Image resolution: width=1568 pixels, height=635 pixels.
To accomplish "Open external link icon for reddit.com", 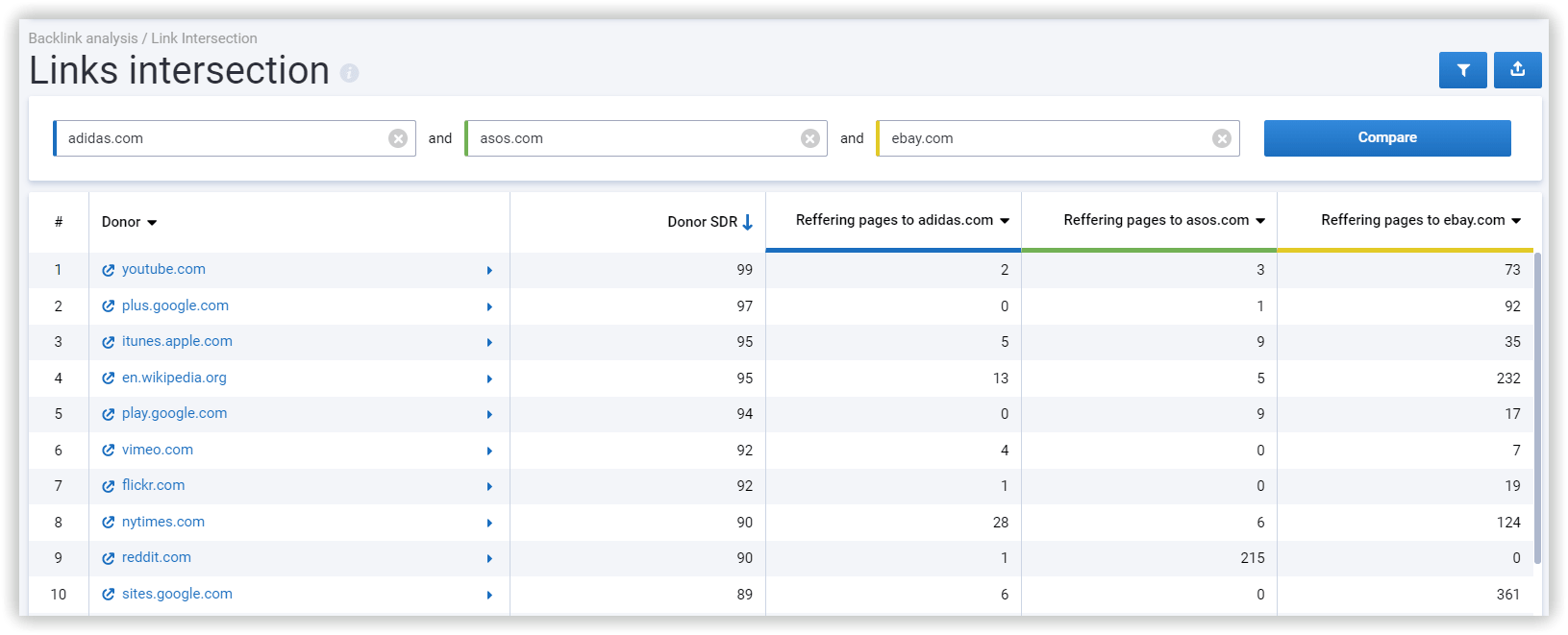I will pyautogui.click(x=109, y=558).
